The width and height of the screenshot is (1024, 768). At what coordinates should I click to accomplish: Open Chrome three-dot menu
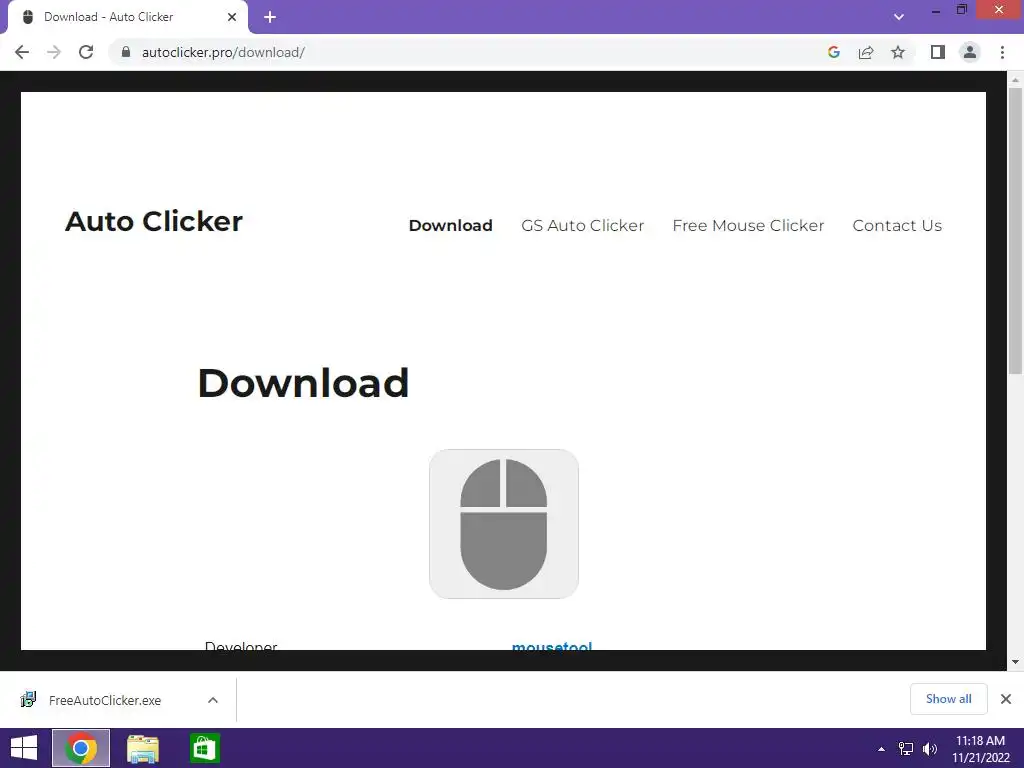tap(1002, 52)
